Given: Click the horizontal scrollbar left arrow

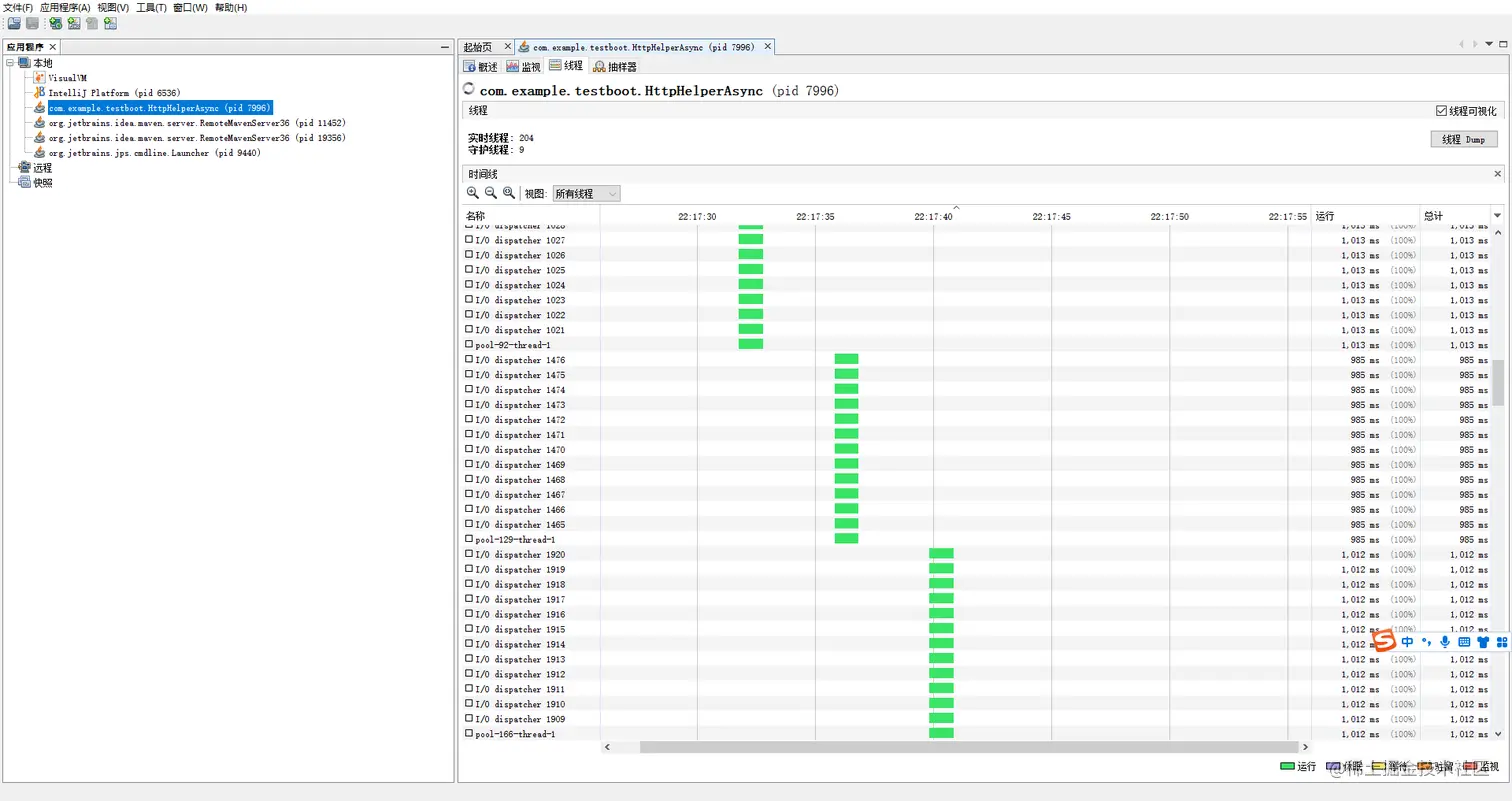Looking at the screenshot, I should pos(607,747).
